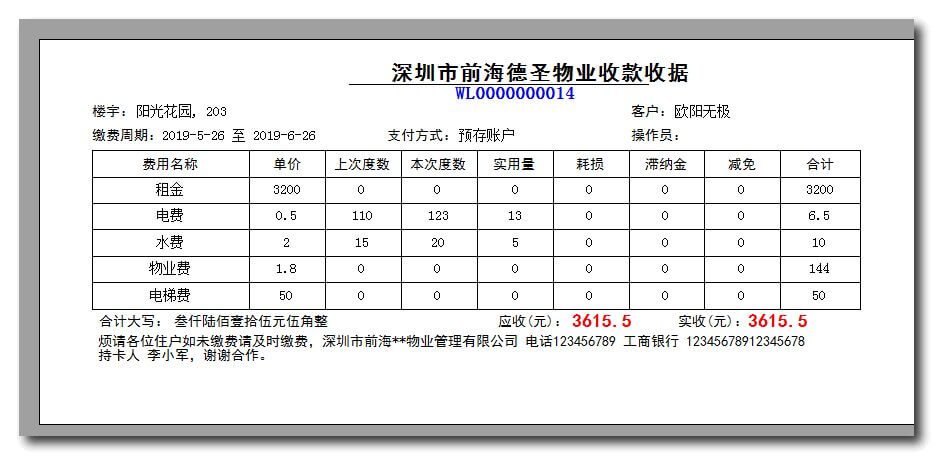Select the blue receipt number WL0000000014

coord(514,94)
